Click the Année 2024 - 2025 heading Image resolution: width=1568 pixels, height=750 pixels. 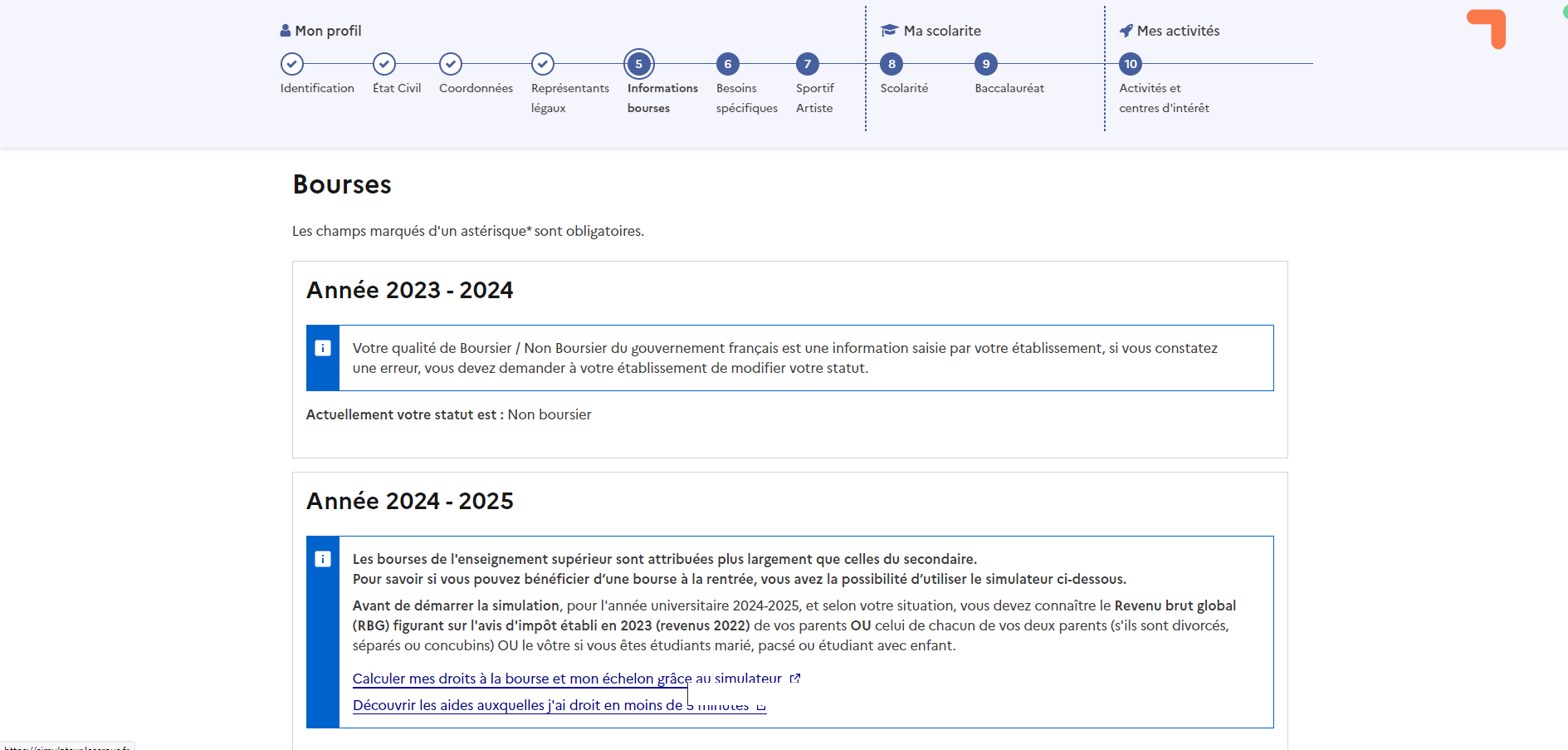pos(410,501)
